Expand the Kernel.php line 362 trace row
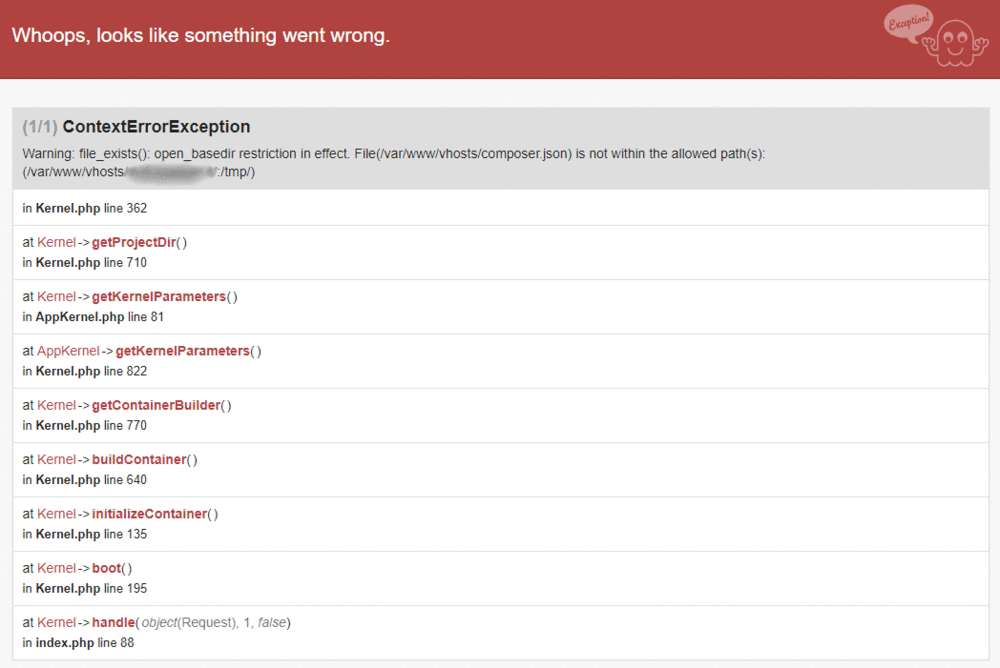This screenshot has width=1000, height=668. [501, 208]
